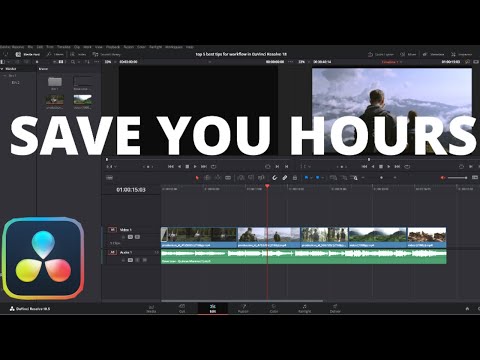Click the blue Flag clip icon

[x=306, y=178]
